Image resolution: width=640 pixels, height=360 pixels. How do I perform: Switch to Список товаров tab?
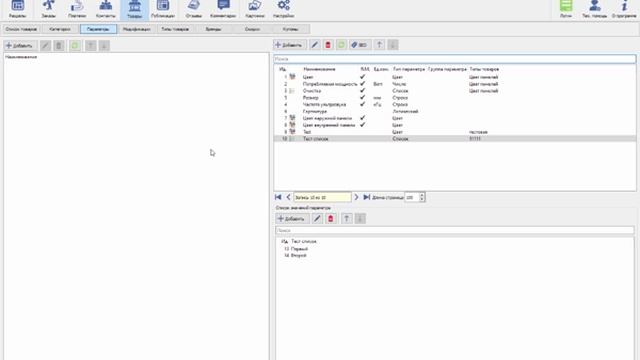pos(21,29)
